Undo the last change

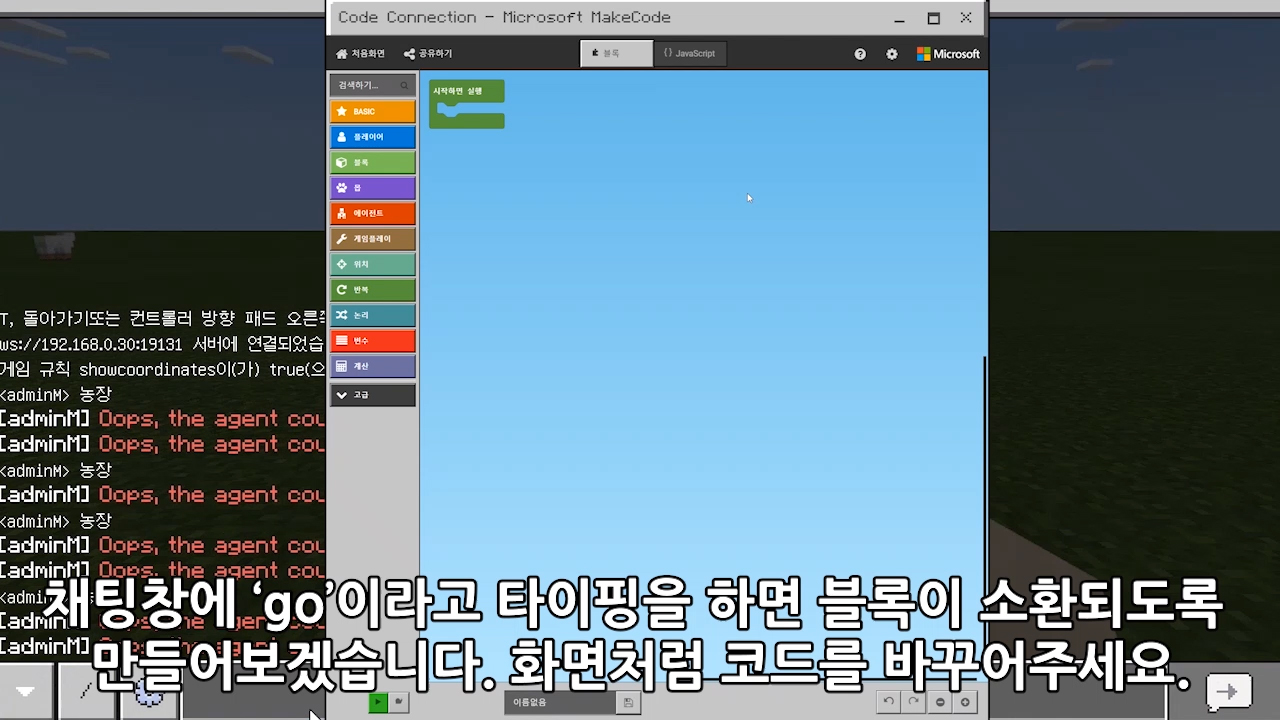pyautogui.click(x=888, y=703)
